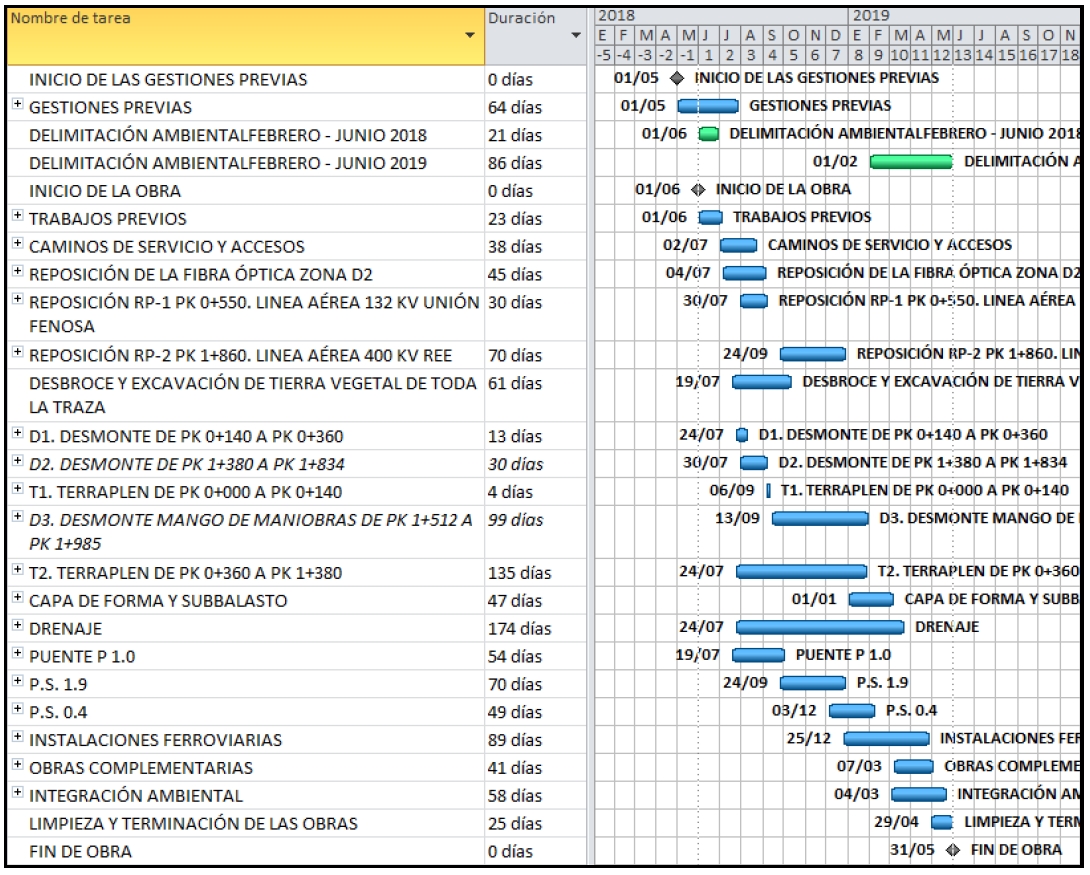Select FIN DE OBRA milestone diamond
Viewport: 1090px width, 875px height.
tap(953, 849)
